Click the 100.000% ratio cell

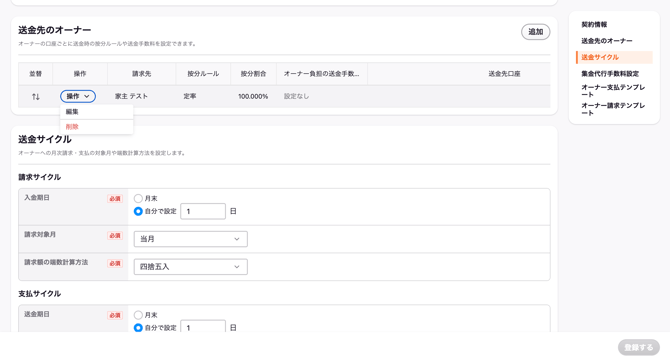[253, 97]
